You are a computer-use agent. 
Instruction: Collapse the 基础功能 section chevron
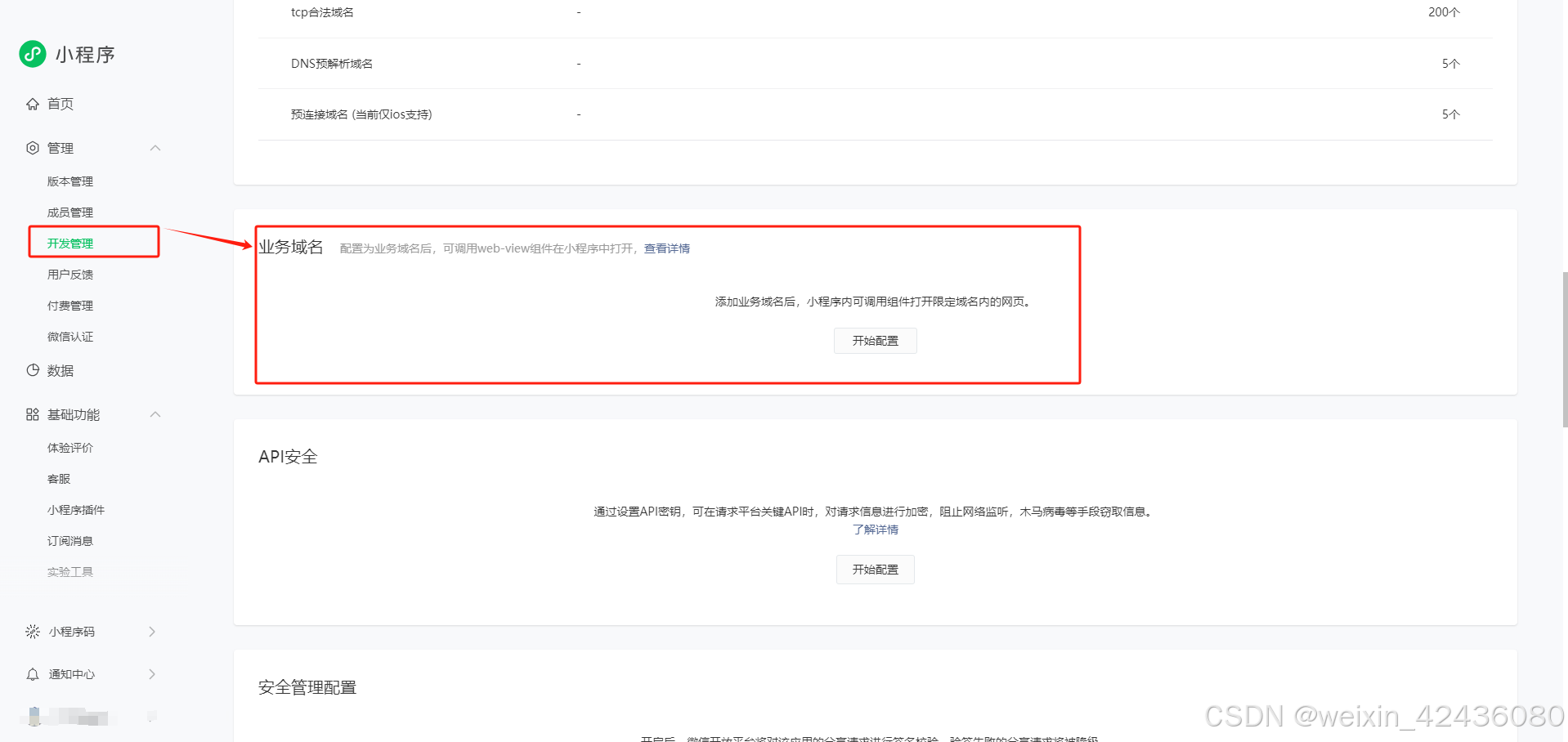tap(155, 414)
